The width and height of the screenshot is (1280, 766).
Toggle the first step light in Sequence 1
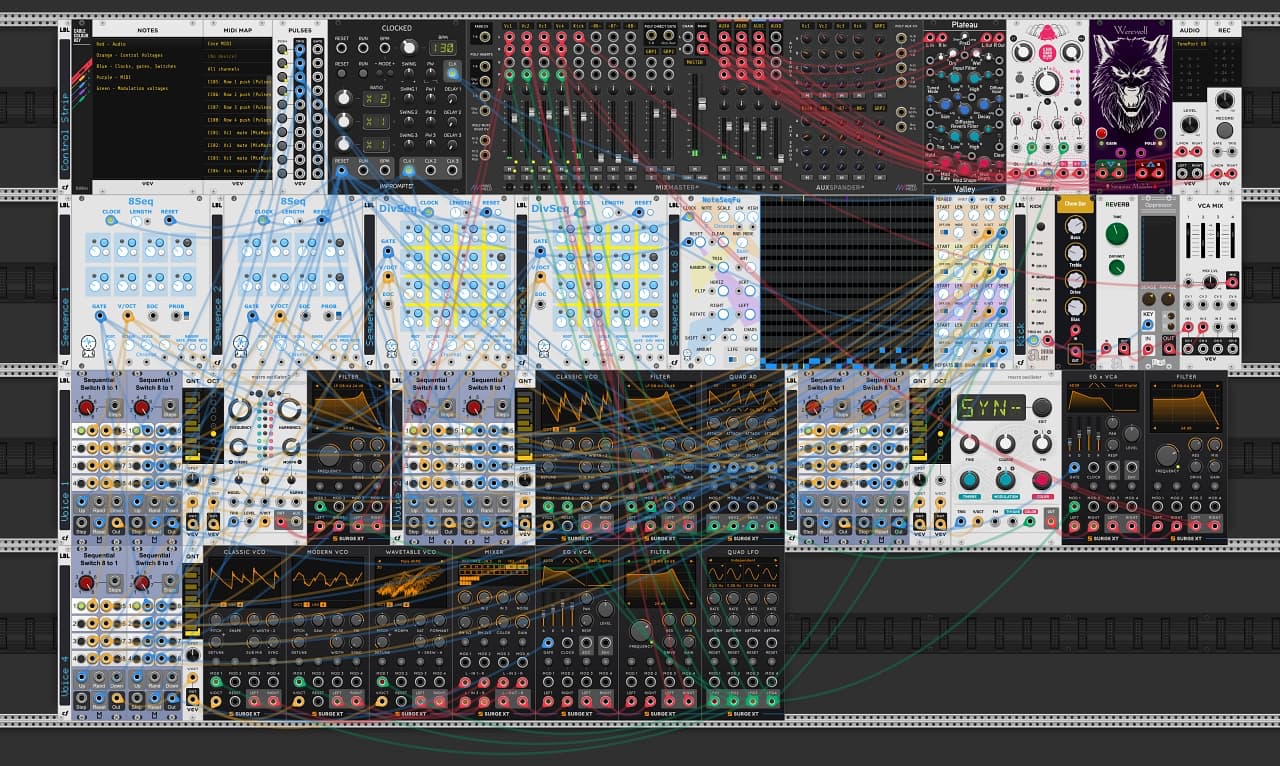[x=104, y=243]
